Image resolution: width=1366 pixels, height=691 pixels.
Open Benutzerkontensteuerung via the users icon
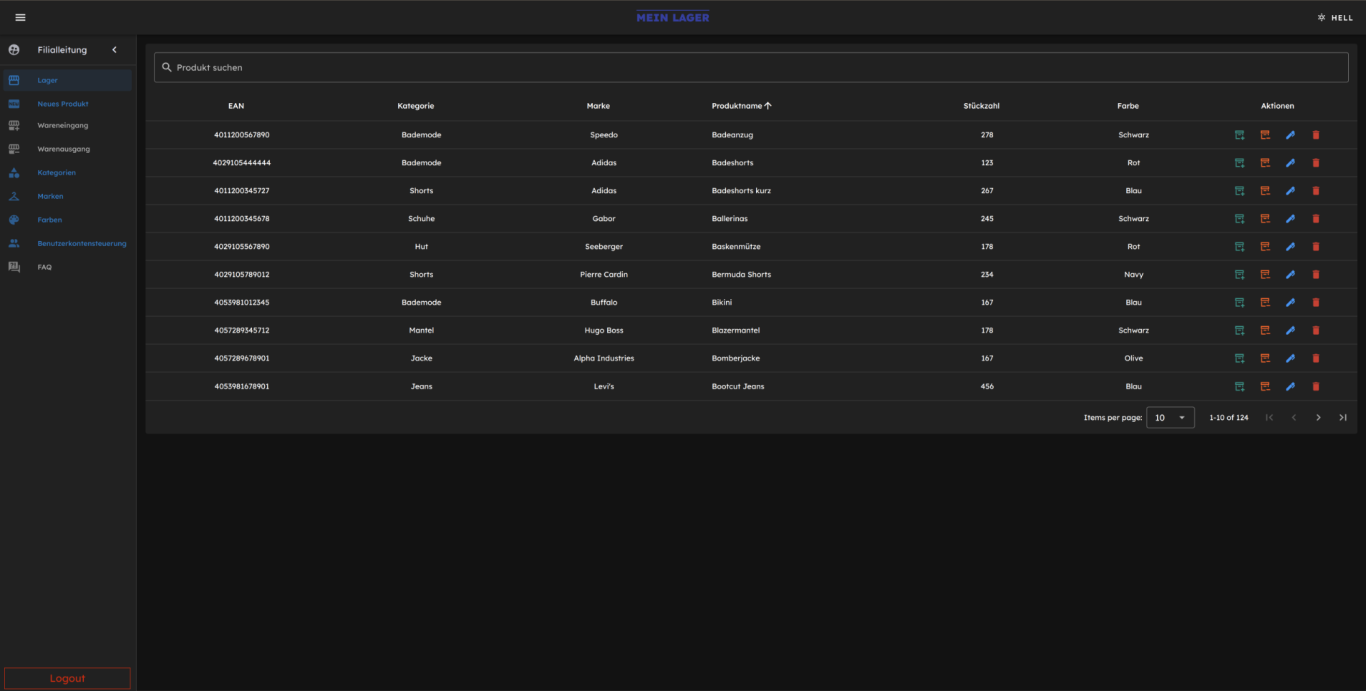14,243
